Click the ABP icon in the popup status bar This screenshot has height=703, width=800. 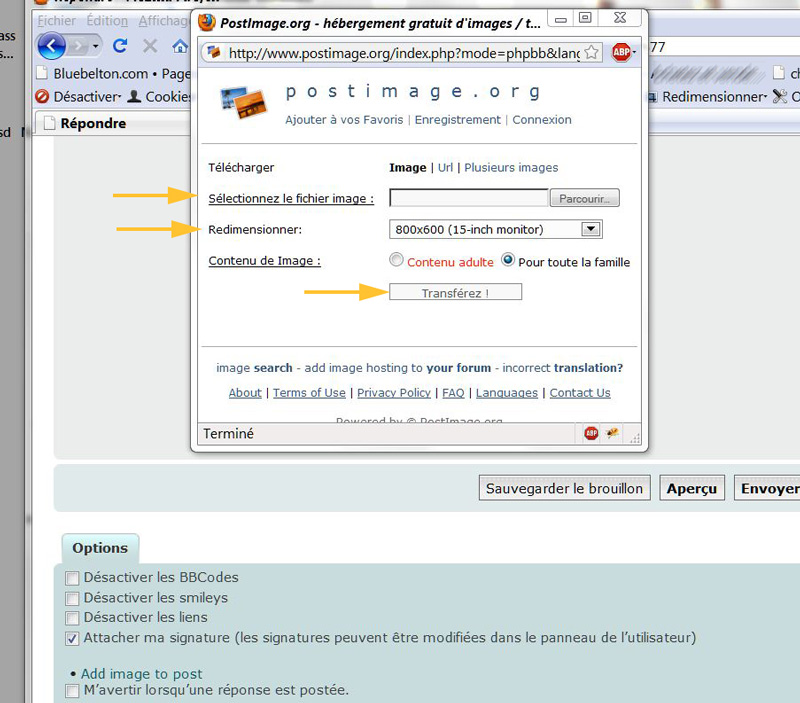click(591, 434)
